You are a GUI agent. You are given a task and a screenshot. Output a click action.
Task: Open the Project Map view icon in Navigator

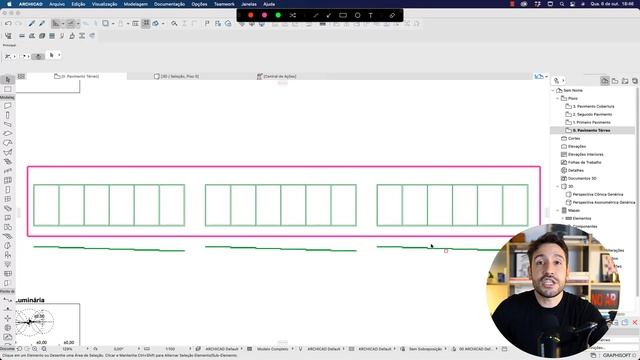604,81
